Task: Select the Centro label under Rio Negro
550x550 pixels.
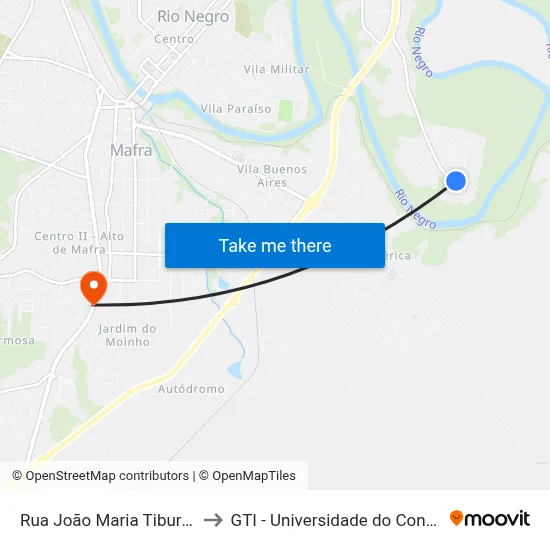Action: pyautogui.click(x=174, y=39)
